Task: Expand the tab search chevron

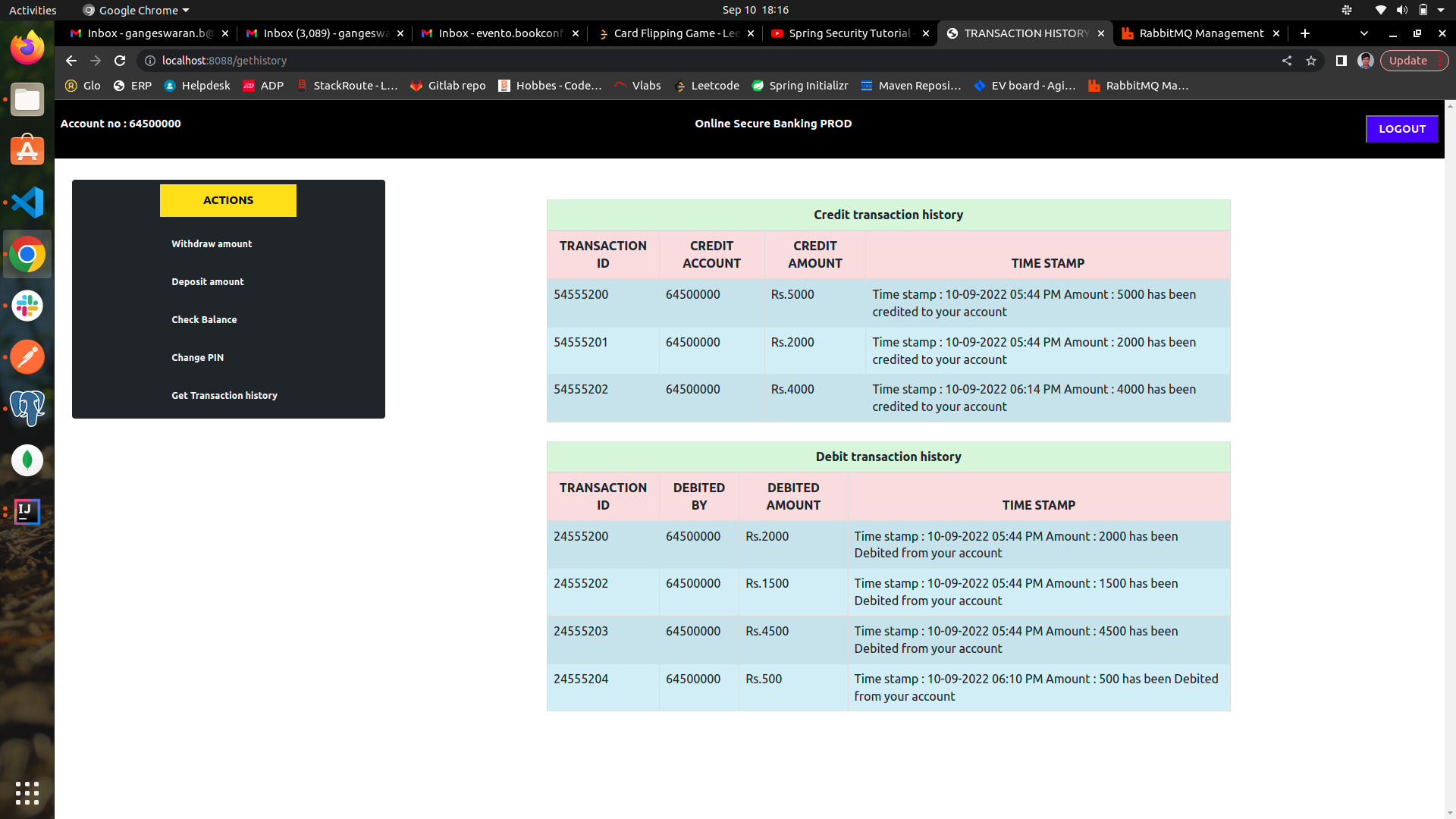Action: click(x=1364, y=33)
